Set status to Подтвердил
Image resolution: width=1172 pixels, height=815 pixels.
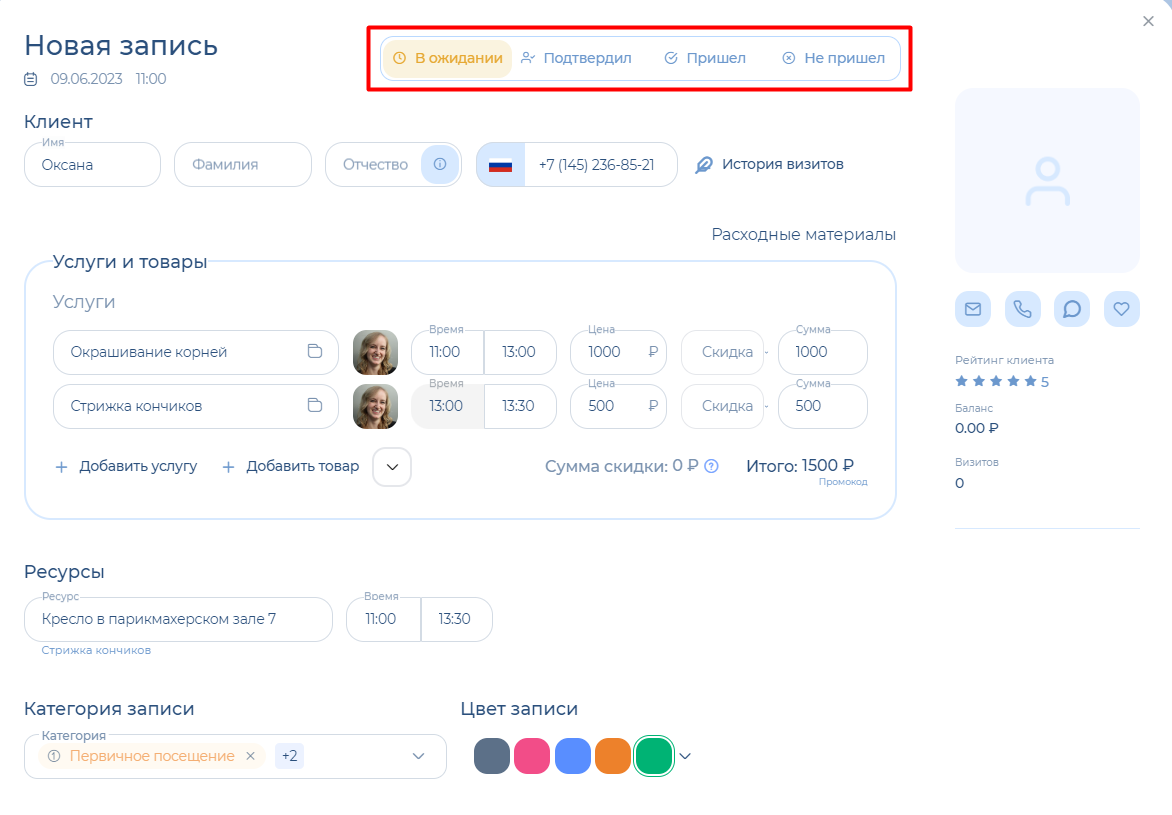point(576,58)
